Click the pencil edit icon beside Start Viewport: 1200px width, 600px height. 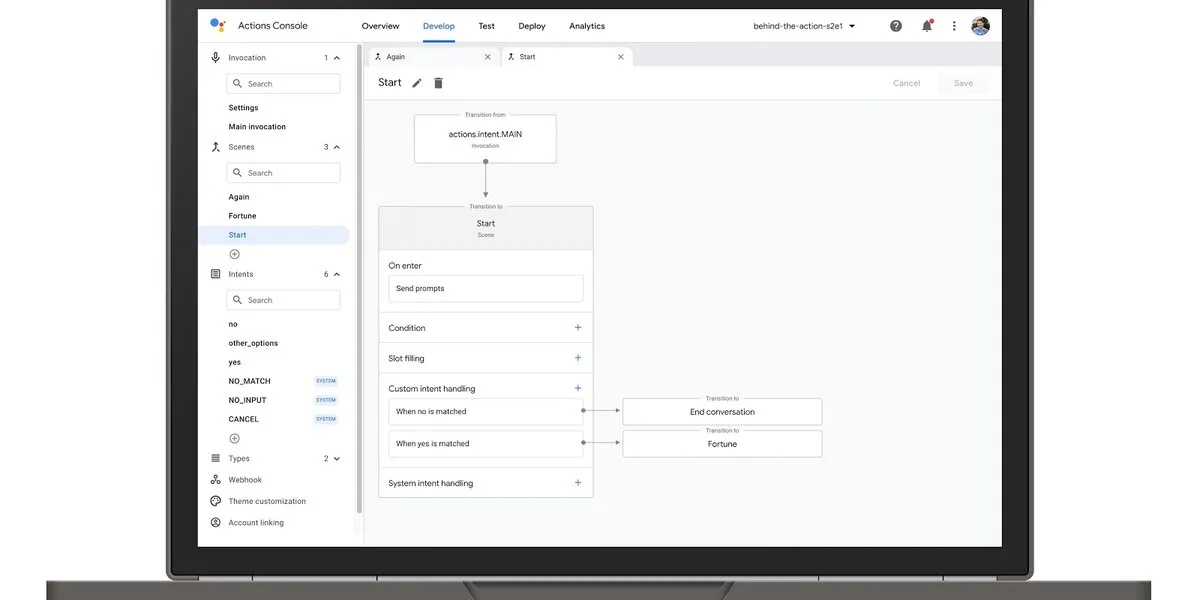(x=417, y=83)
